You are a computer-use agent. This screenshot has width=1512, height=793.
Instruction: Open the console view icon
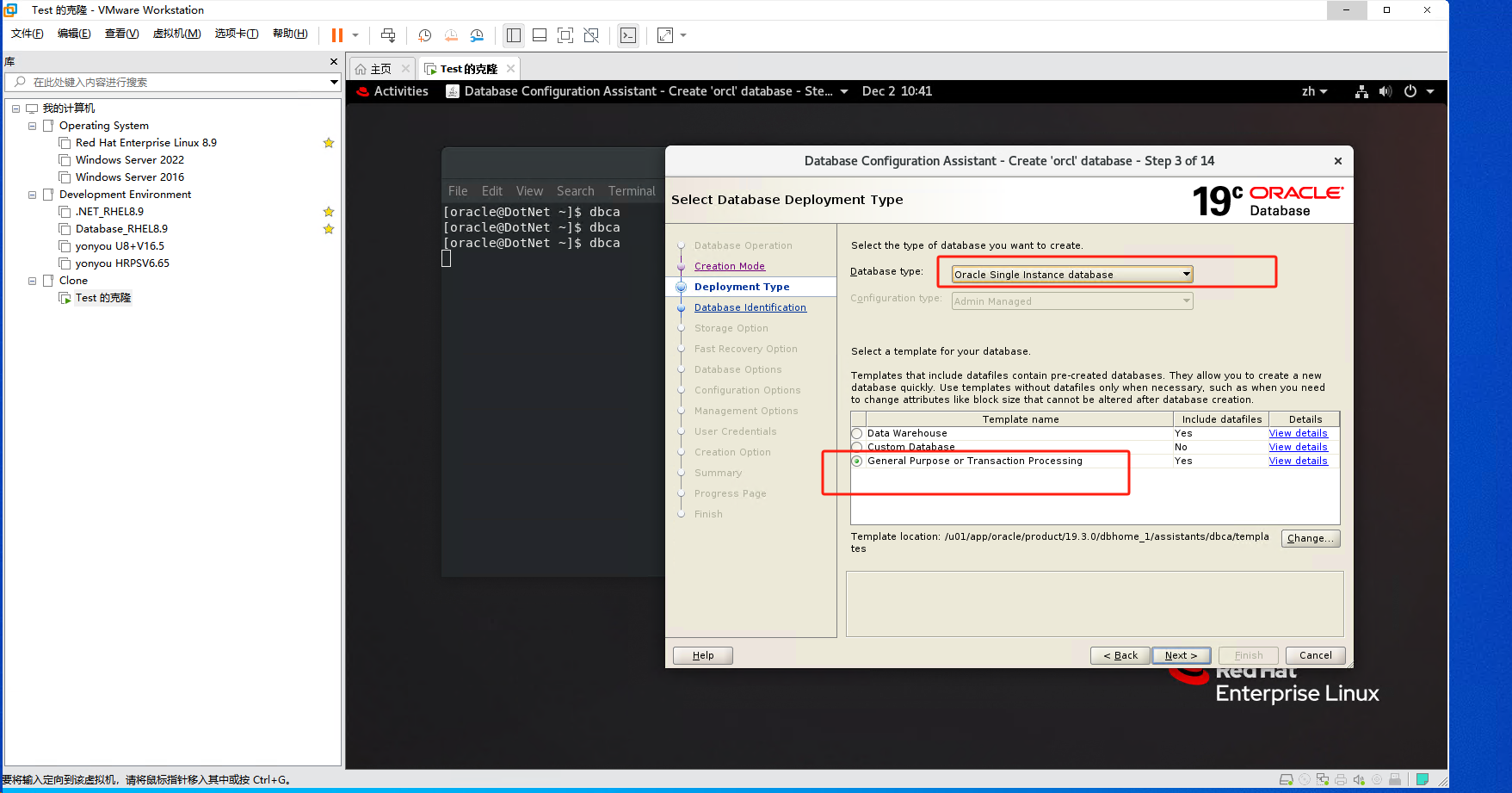628,35
